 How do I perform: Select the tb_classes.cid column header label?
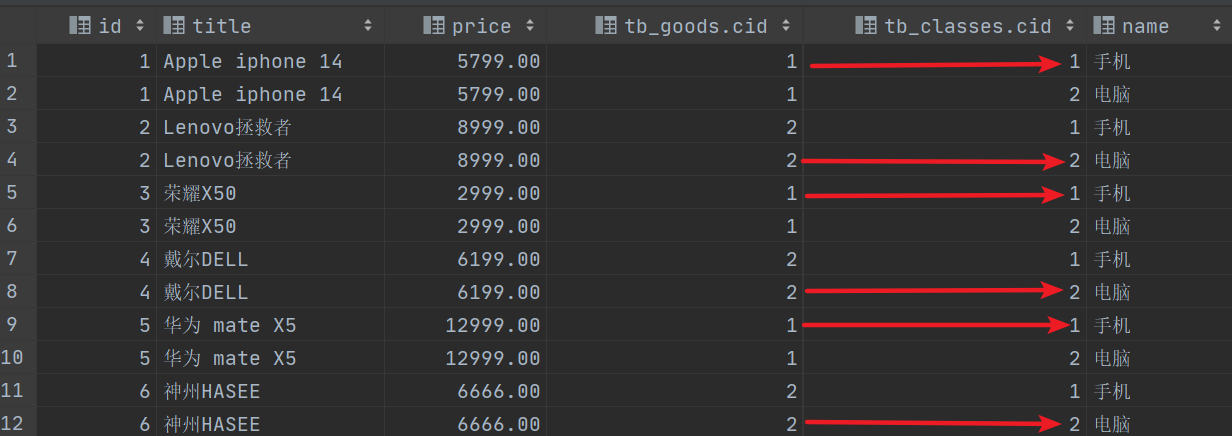(968, 26)
